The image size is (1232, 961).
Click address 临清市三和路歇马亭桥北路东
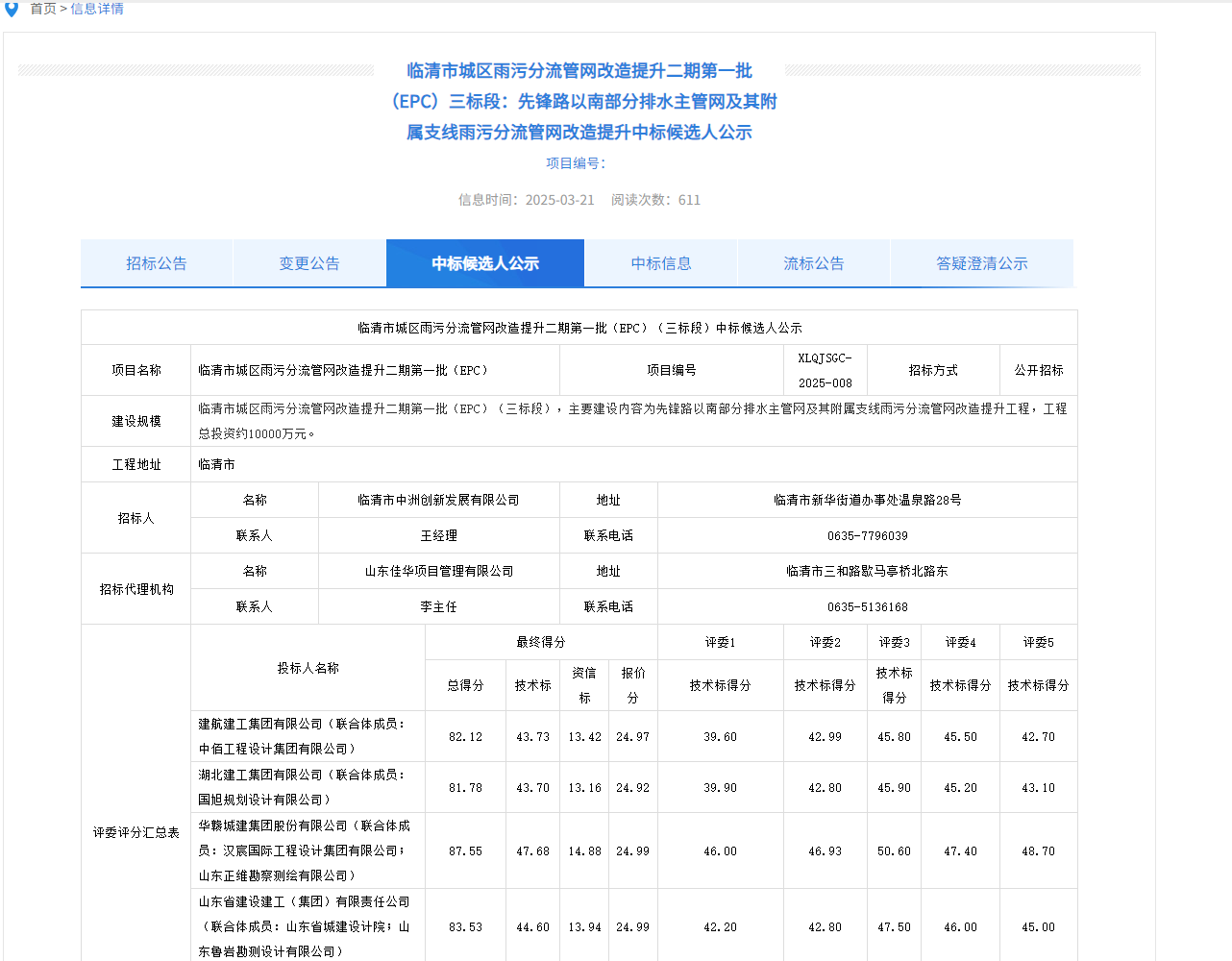868,571
